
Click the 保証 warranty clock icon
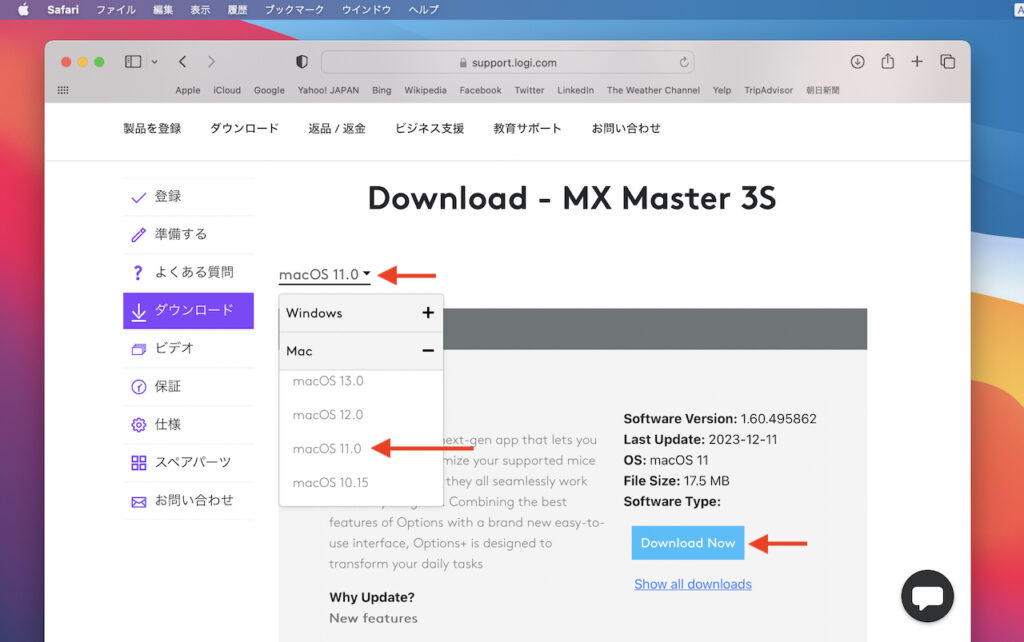[x=139, y=386]
